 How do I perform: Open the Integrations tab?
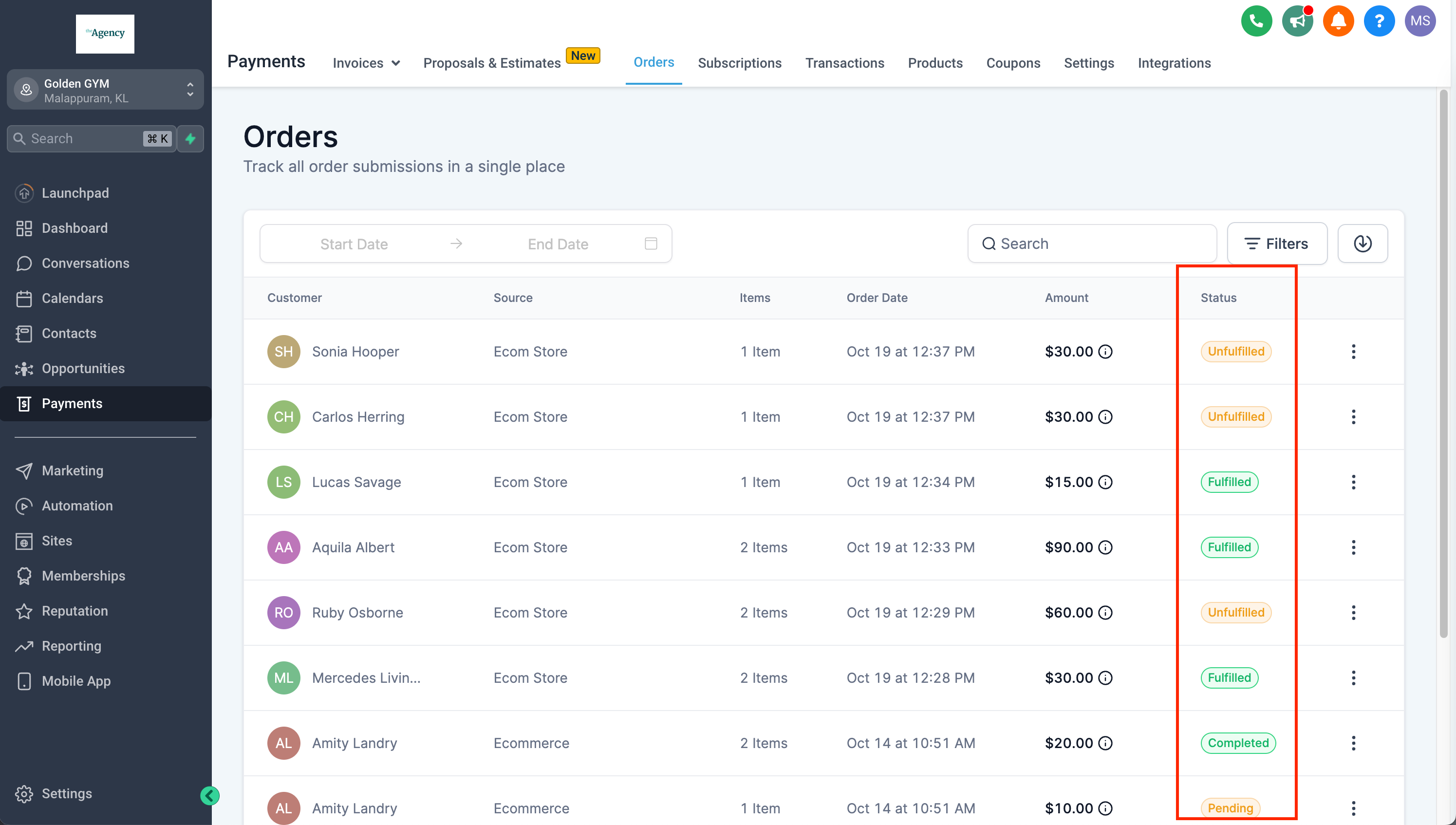click(1174, 63)
